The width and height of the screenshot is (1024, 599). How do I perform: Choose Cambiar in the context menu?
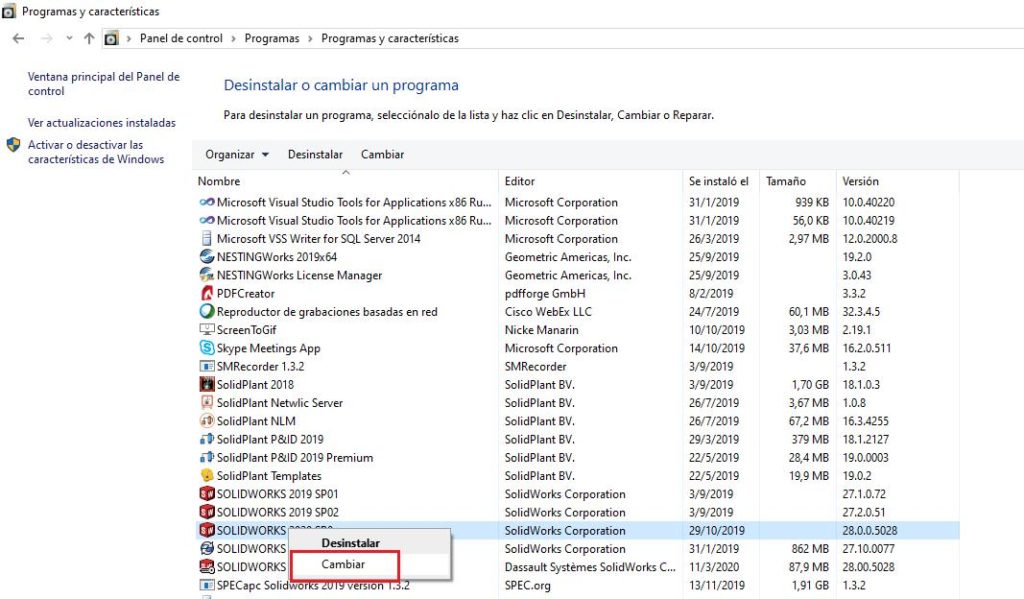343,564
